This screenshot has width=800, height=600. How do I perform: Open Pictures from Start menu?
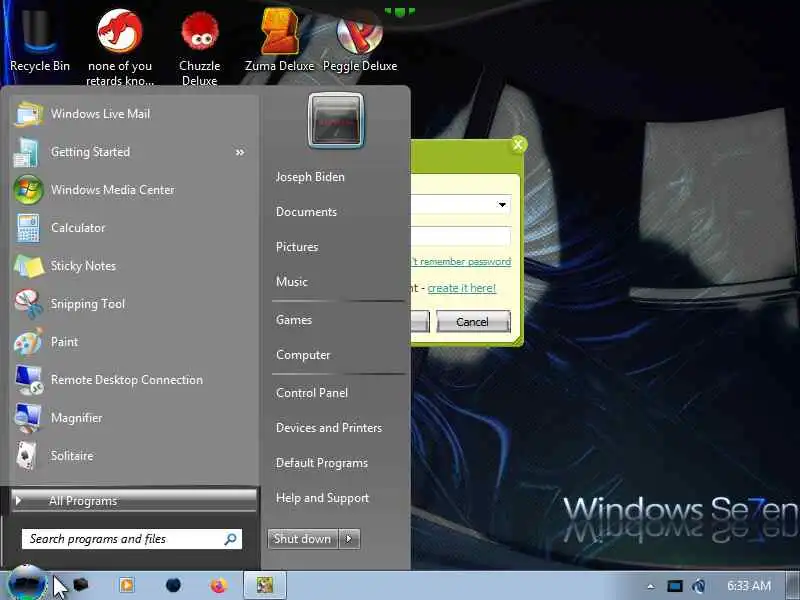click(x=297, y=247)
